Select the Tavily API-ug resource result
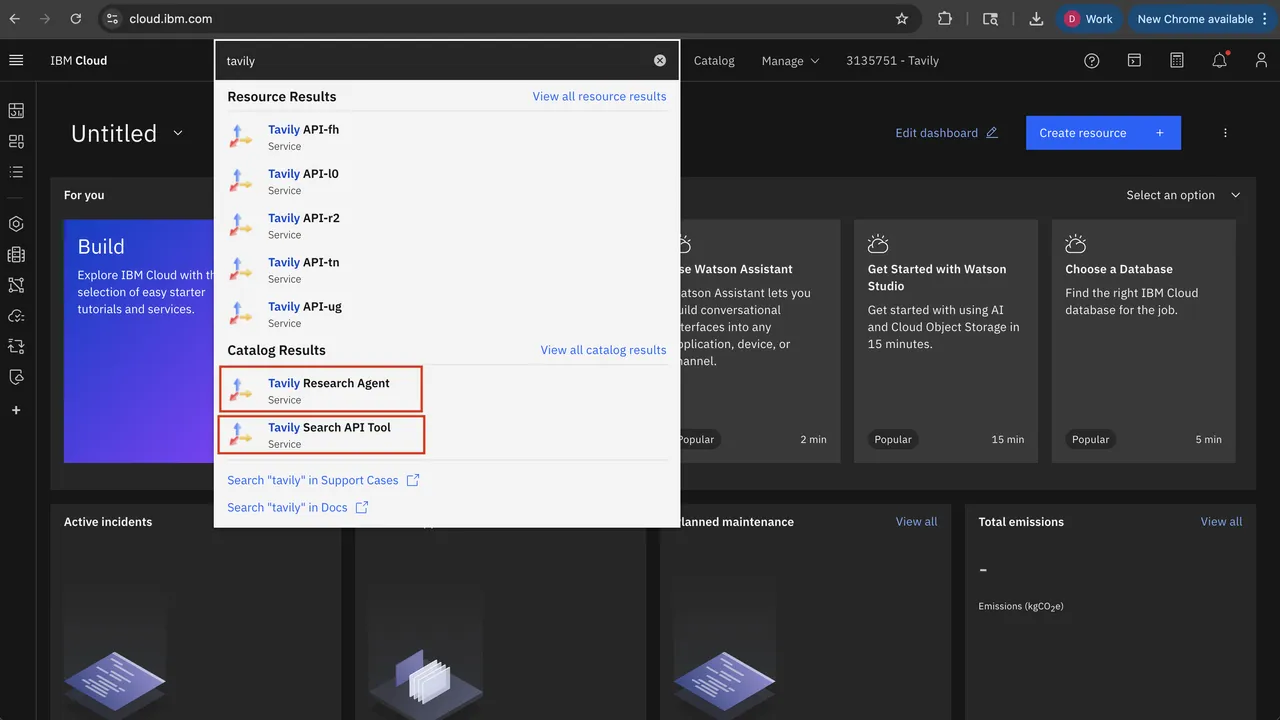Viewport: 1280px width, 720px height. (447, 313)
